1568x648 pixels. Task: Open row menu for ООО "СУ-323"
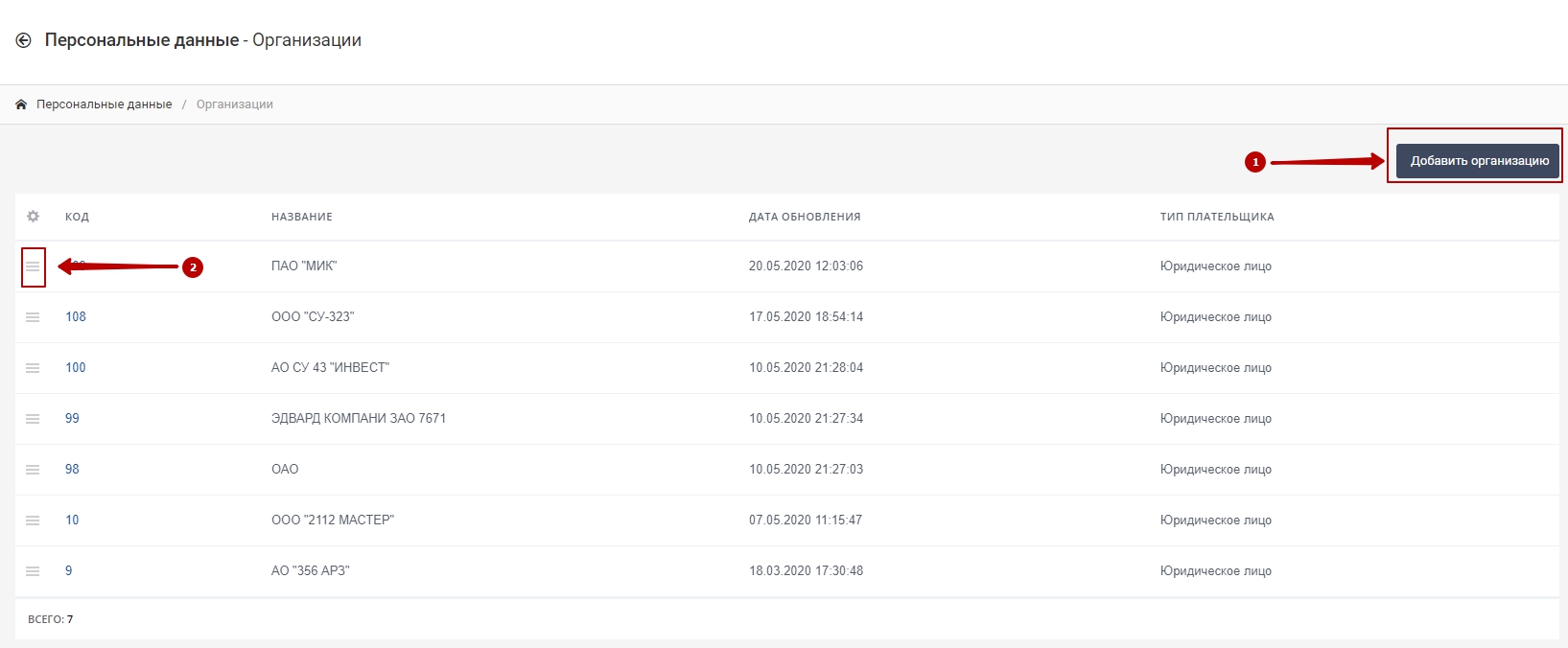tap(33, 317)
